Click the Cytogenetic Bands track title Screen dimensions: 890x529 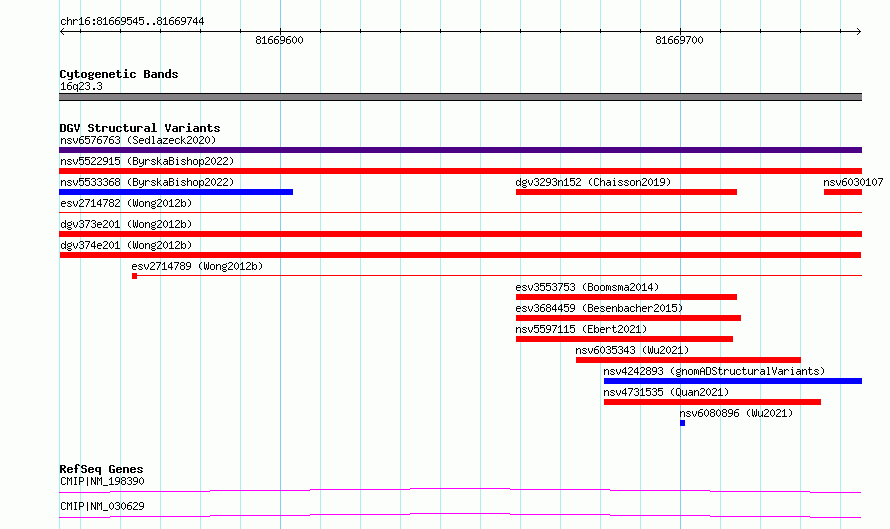coord(119,74)
